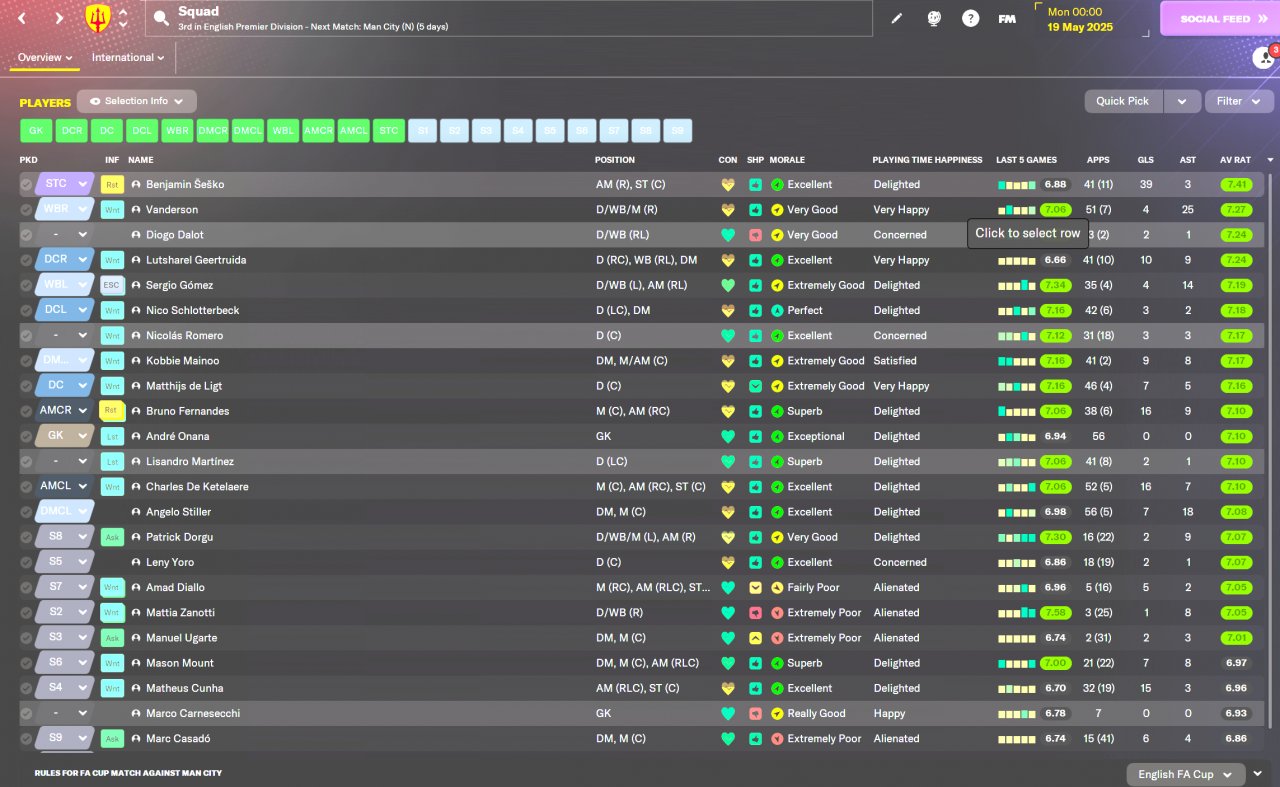The height and width of the screenshot is (787, 1280).
Task: Open the Overview tab menu
Action: click(x=45, y=58)
